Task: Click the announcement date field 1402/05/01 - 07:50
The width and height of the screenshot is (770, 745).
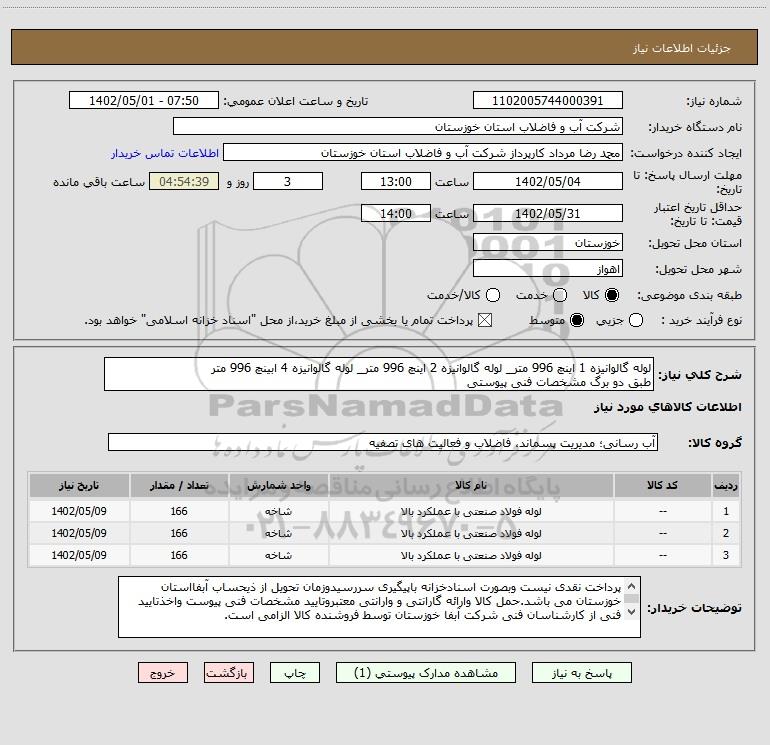Action: (x=144, y=100)
